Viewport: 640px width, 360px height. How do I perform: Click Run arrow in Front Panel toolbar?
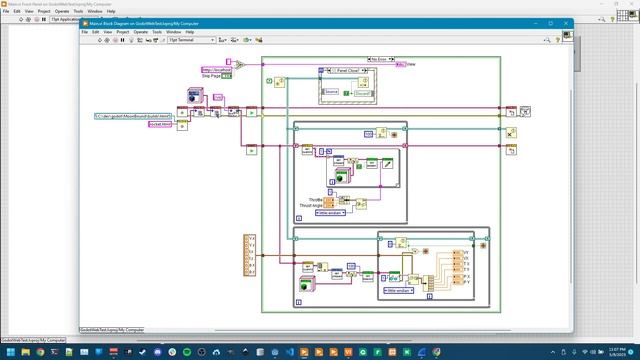21,19
